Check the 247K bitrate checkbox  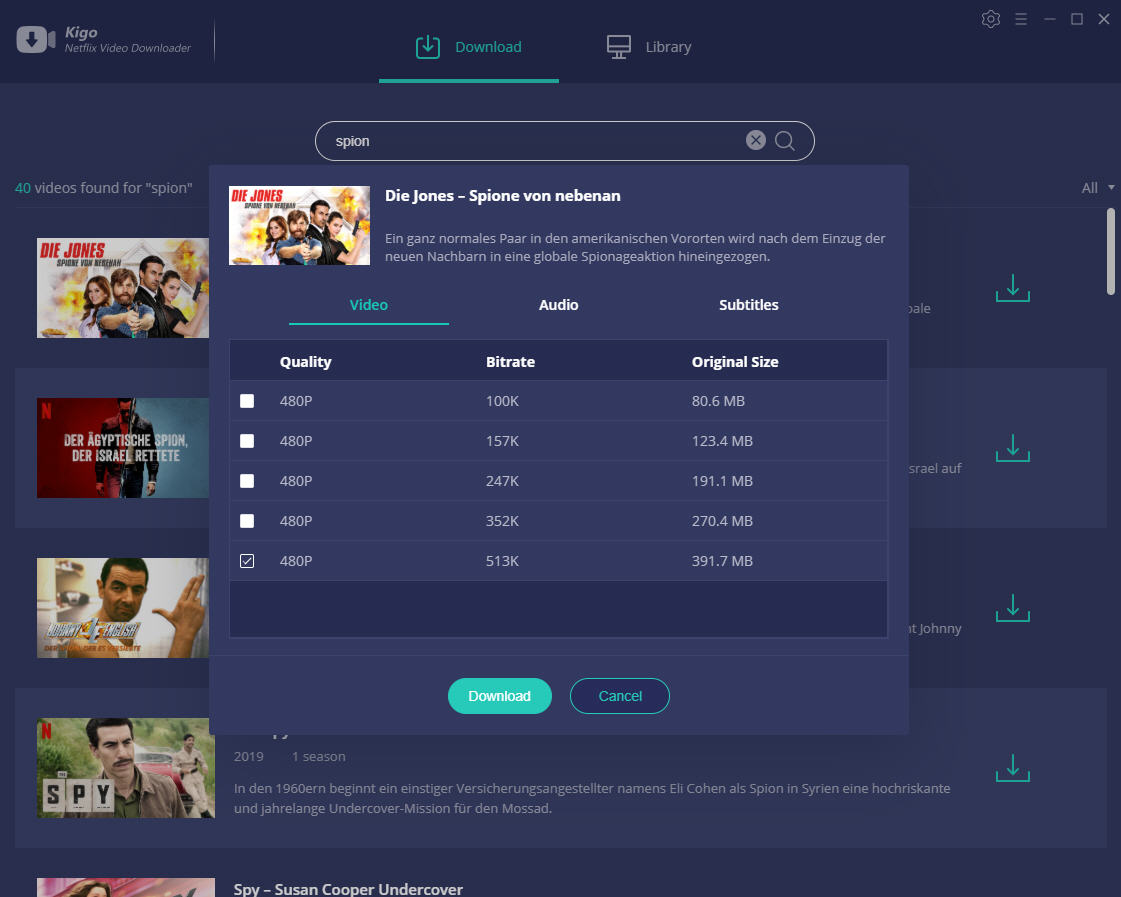[247, 481]
